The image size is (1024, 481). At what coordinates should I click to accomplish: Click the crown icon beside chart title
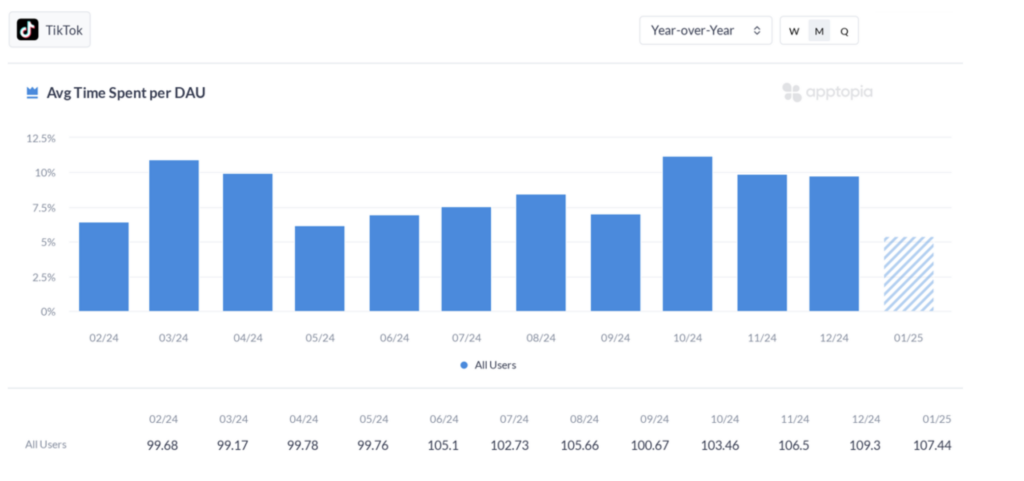tap(32, 93)
